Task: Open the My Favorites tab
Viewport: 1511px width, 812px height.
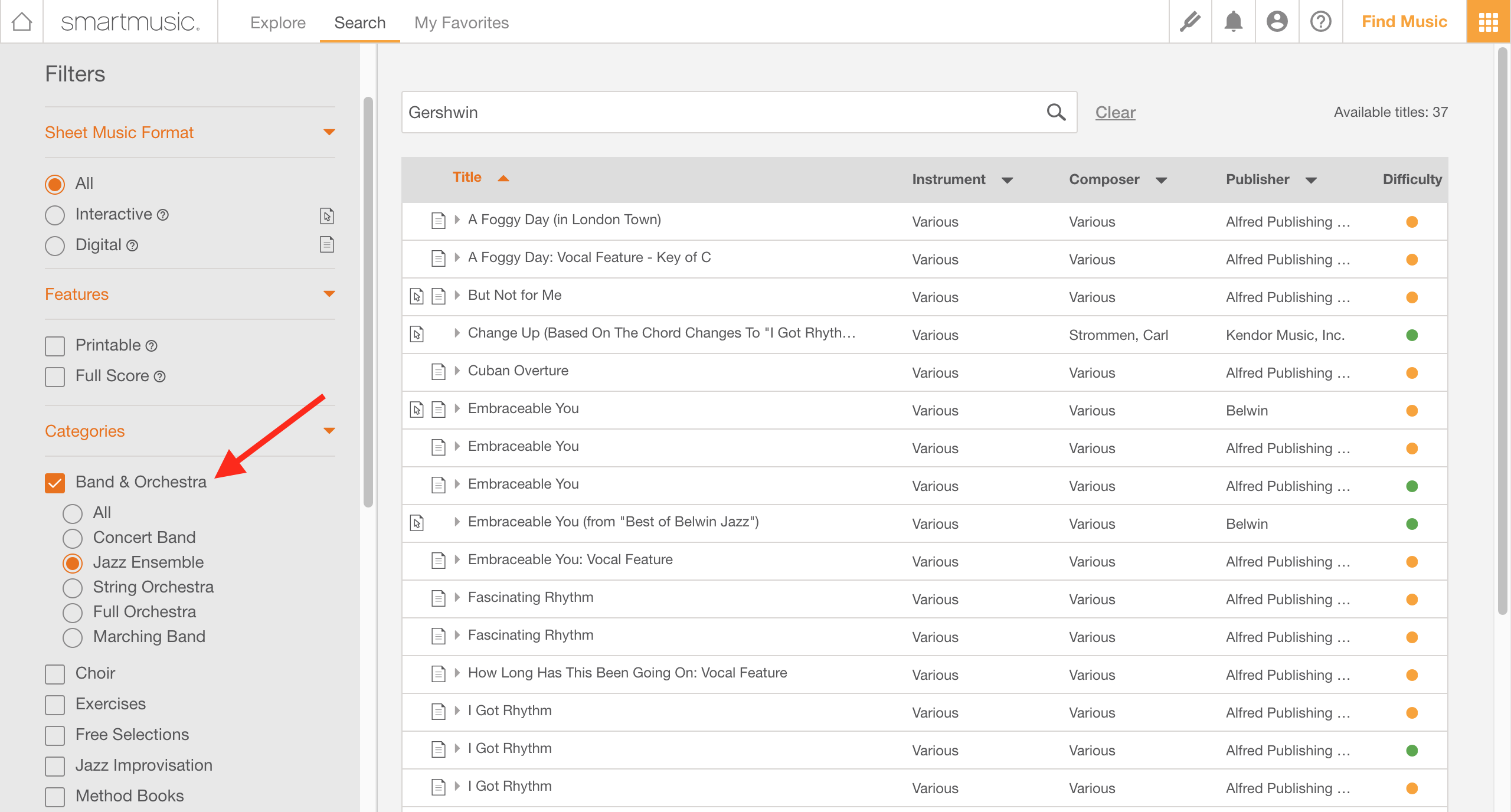Action: click(462, 22)
